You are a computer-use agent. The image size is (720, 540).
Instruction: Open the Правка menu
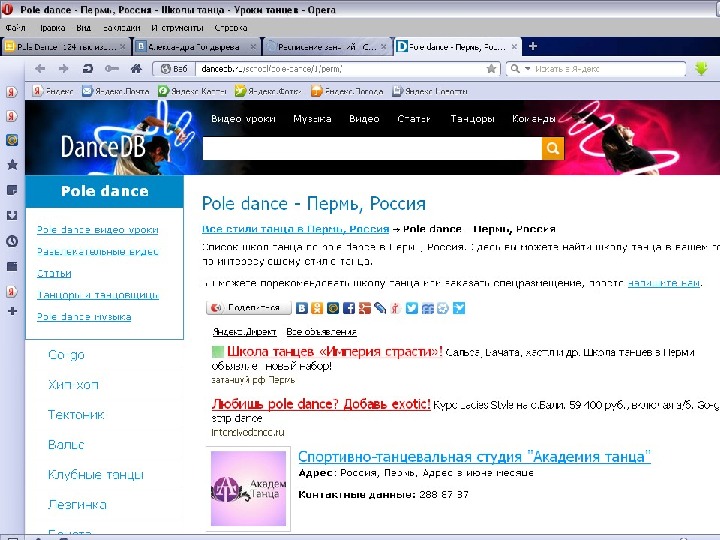click(52, 28)
